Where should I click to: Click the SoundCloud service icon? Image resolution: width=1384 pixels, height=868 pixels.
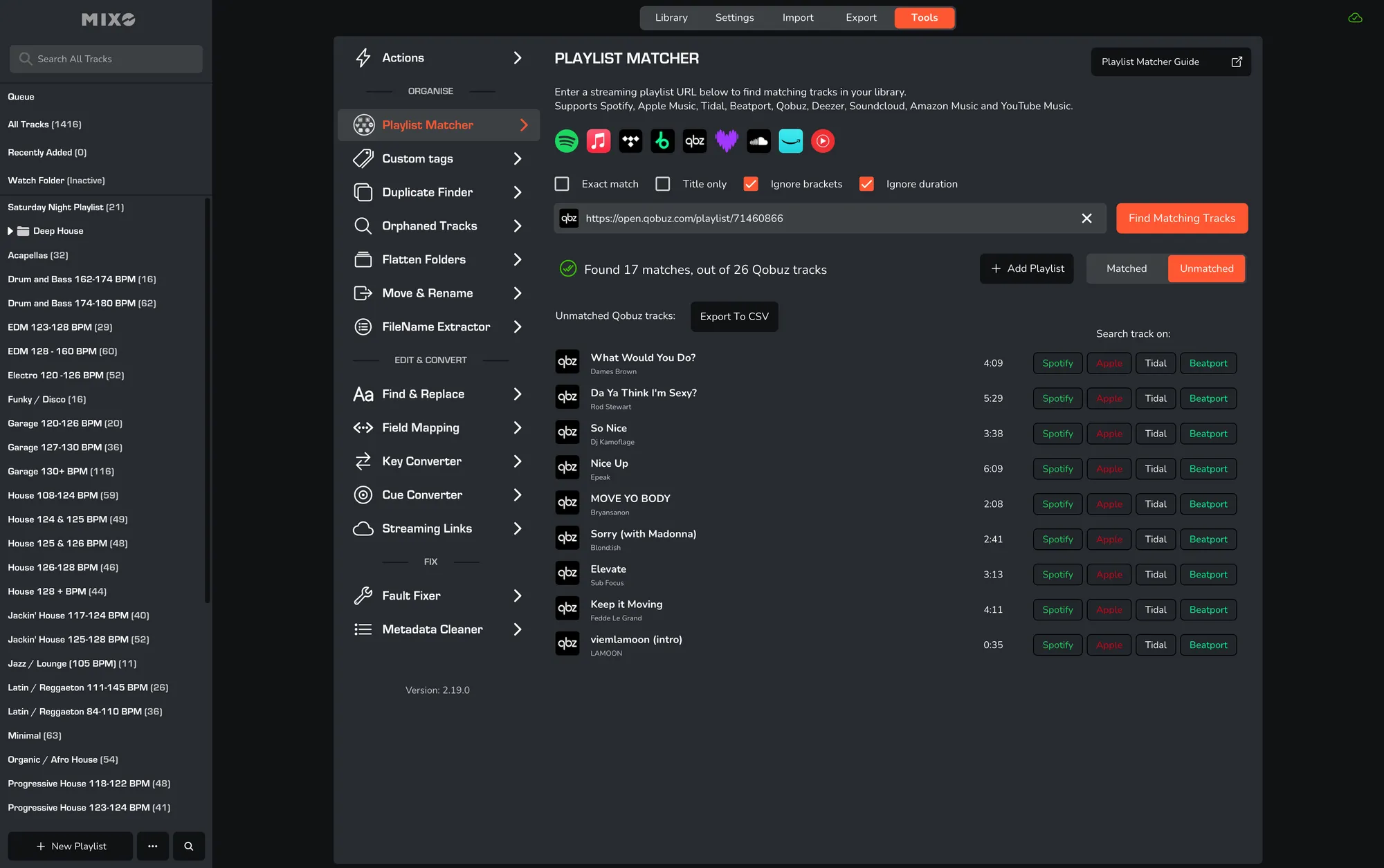758,141
